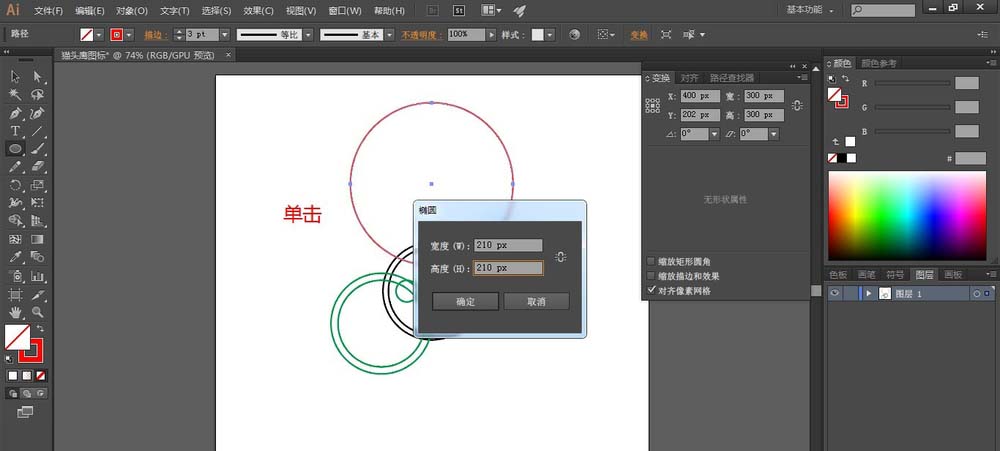Click swap fill and stroke arrow in toolbox
The height and width of the screenshot is (451, 1000).
click(40, 329)
